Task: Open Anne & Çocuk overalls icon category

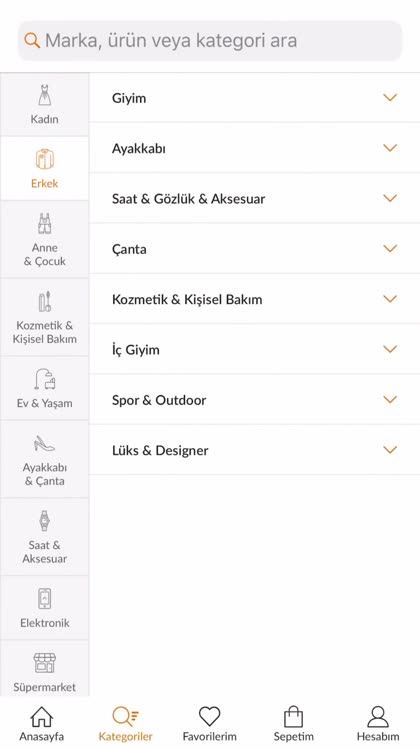Action: 44,223
